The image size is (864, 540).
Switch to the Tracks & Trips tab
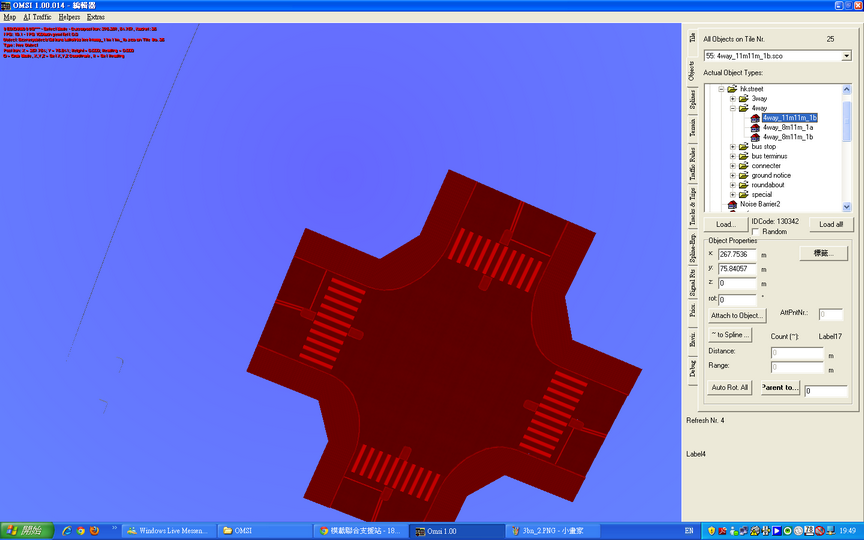tap(693, 206)
